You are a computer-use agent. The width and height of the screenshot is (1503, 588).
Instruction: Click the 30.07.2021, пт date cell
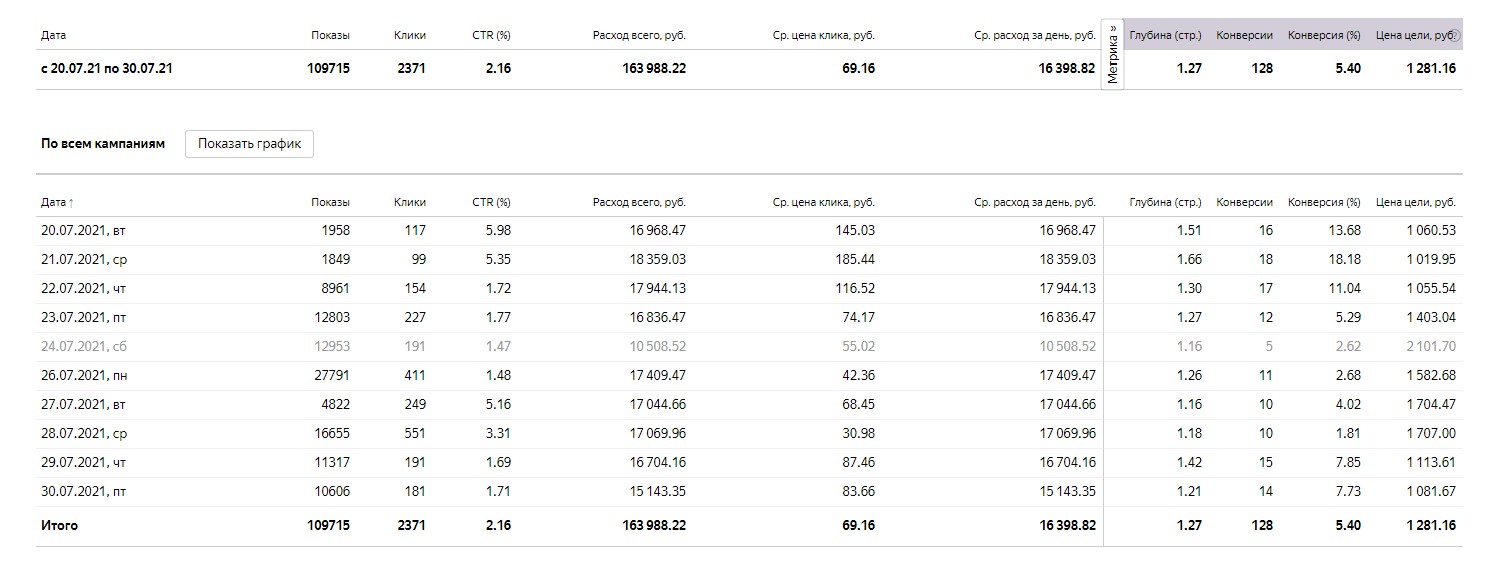83,492
